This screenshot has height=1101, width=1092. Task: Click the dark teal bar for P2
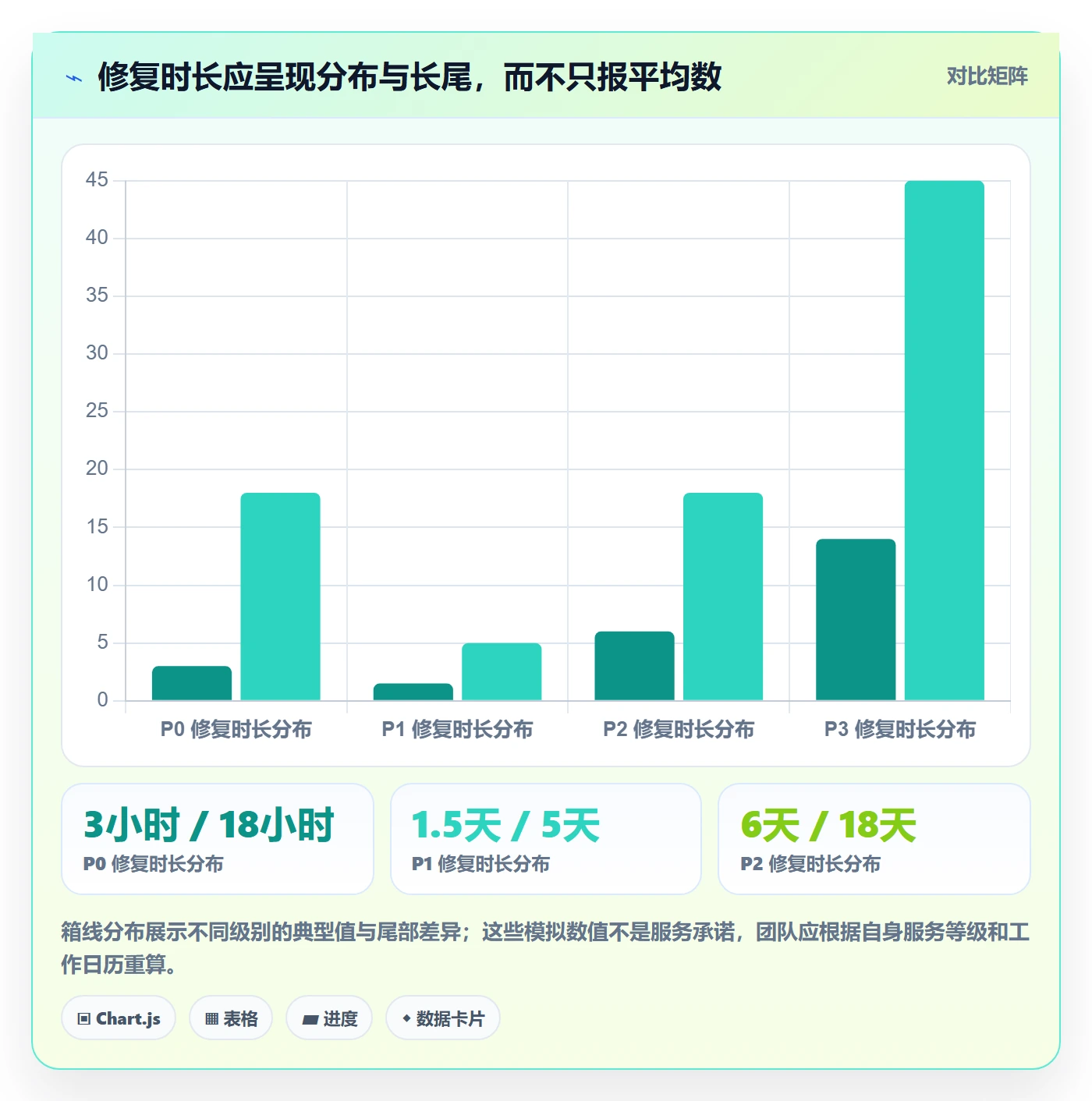coord(634,666)
